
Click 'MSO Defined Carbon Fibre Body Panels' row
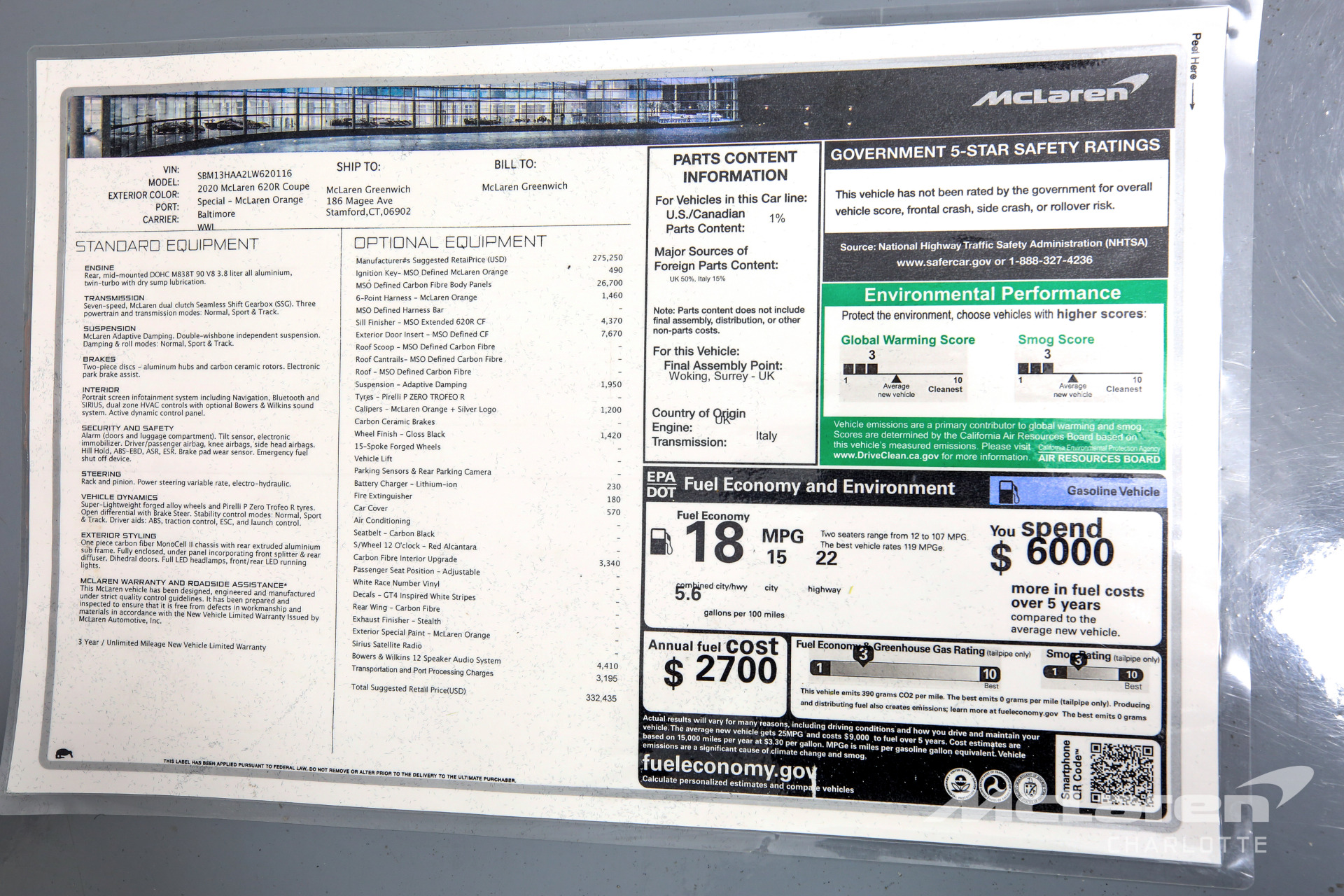[x=489, y=283]
